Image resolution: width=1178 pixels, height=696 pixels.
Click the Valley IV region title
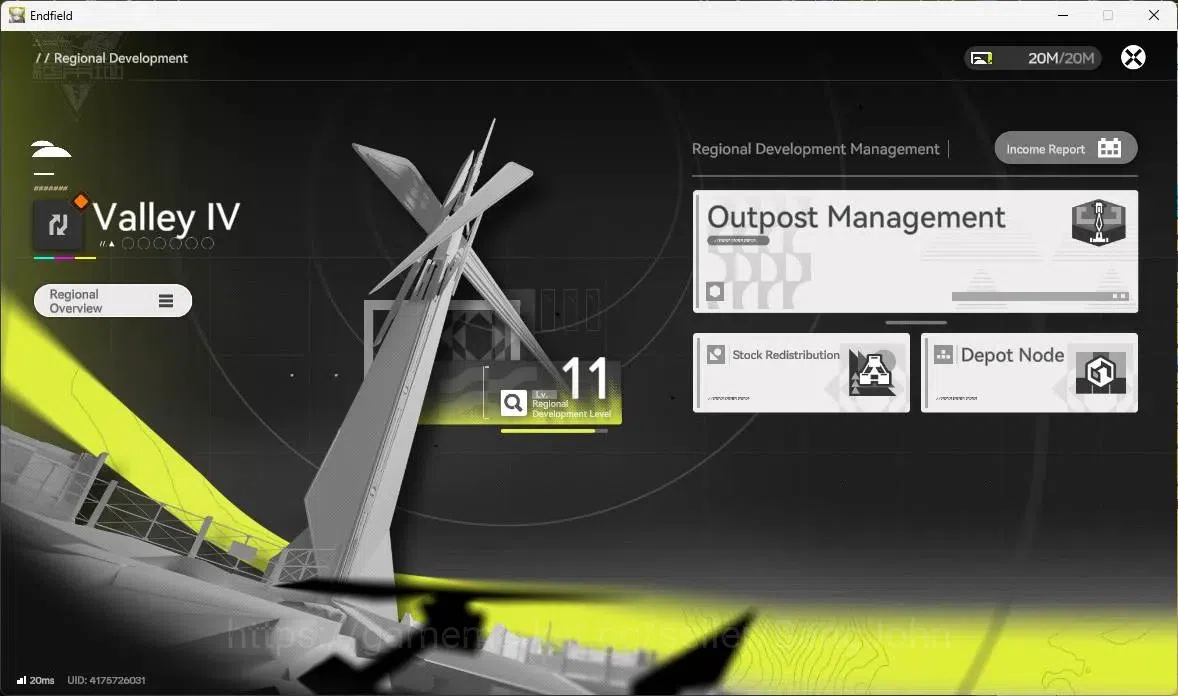pyautogui.click(x=166, y=217)
